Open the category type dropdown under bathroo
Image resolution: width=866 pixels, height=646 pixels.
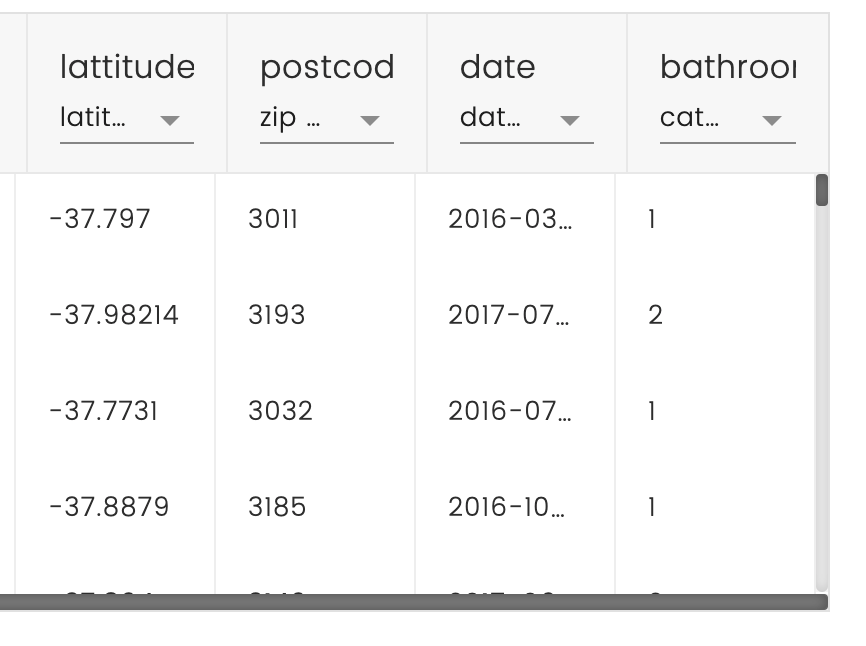click(x=771, y=120)
